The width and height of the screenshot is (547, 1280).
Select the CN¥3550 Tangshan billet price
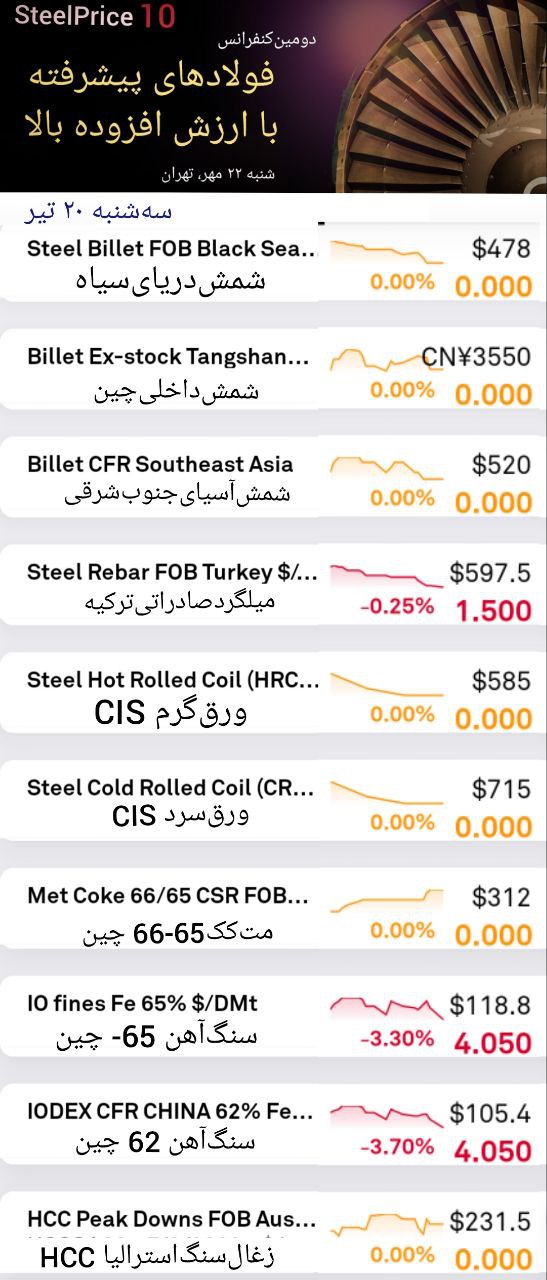tap(476, 357)
